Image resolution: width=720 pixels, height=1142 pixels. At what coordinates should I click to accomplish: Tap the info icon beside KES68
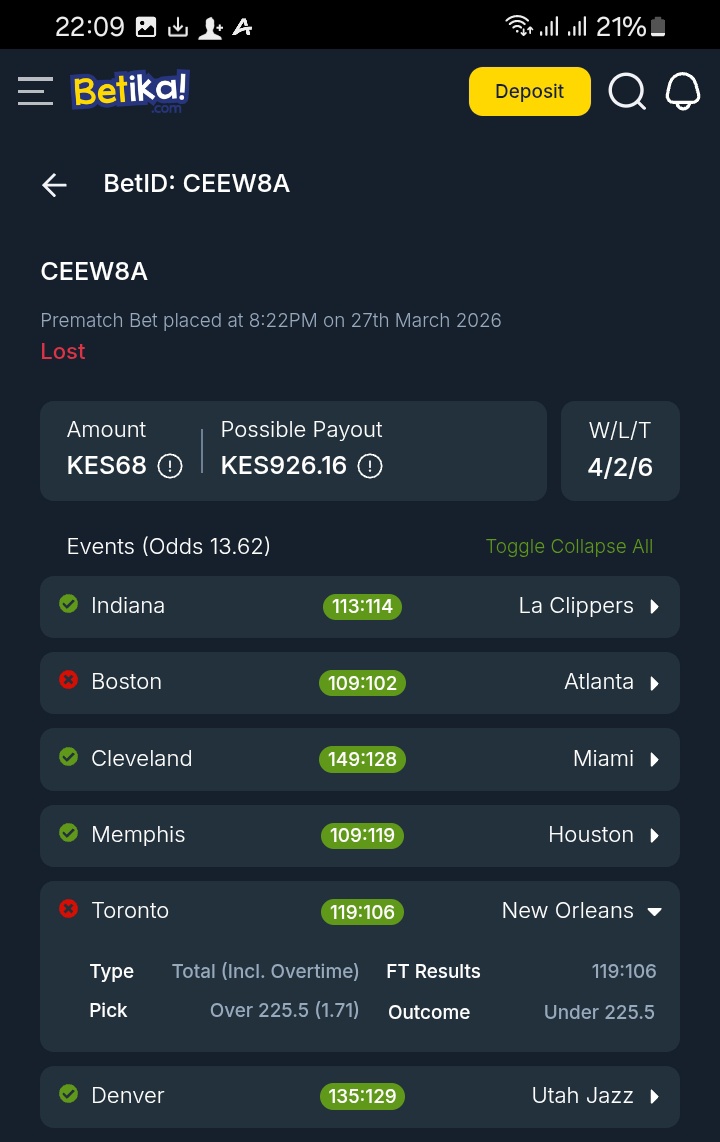tap(170, 466)
